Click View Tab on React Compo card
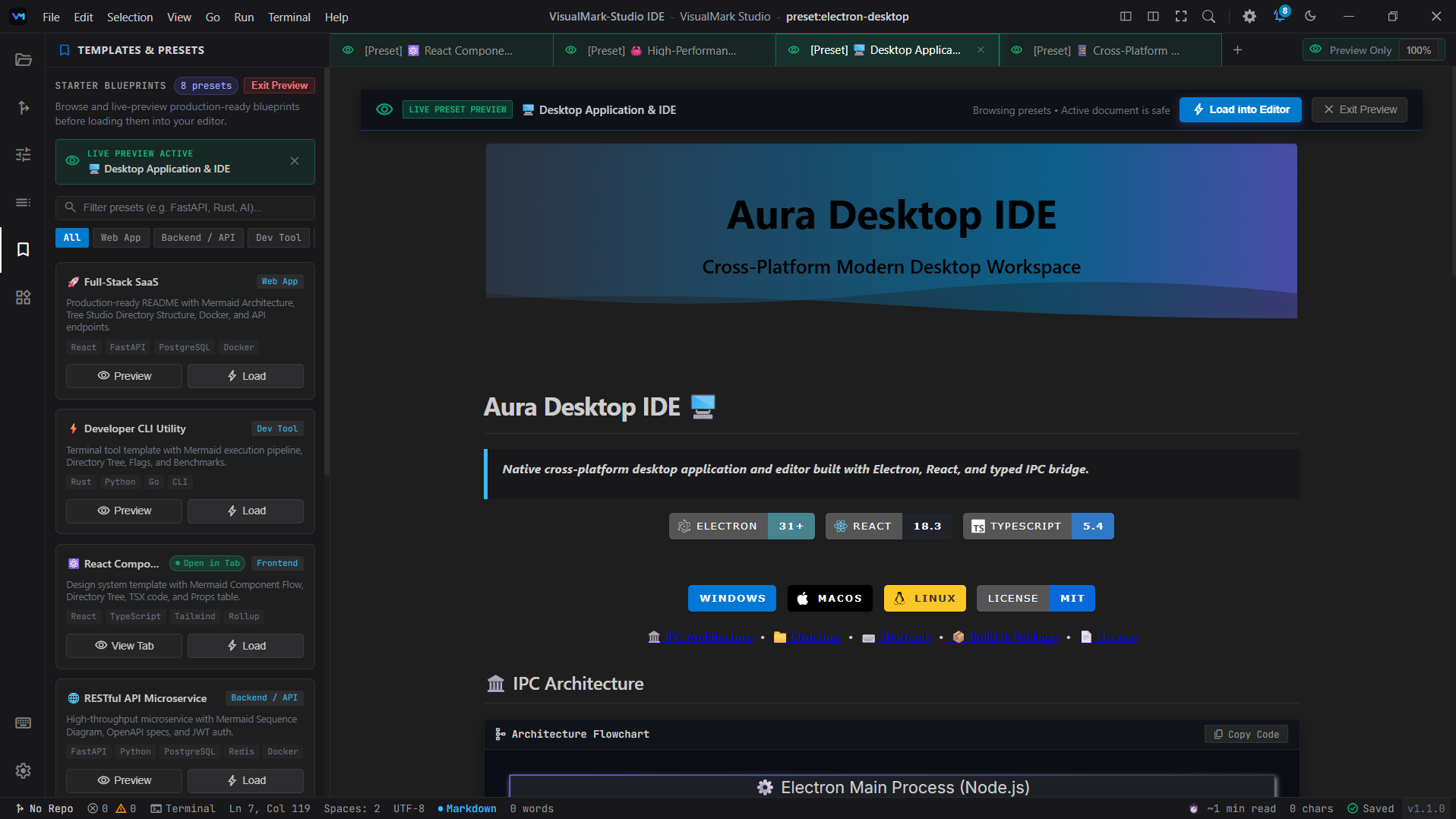1456x819 pixels. [124, 646]
